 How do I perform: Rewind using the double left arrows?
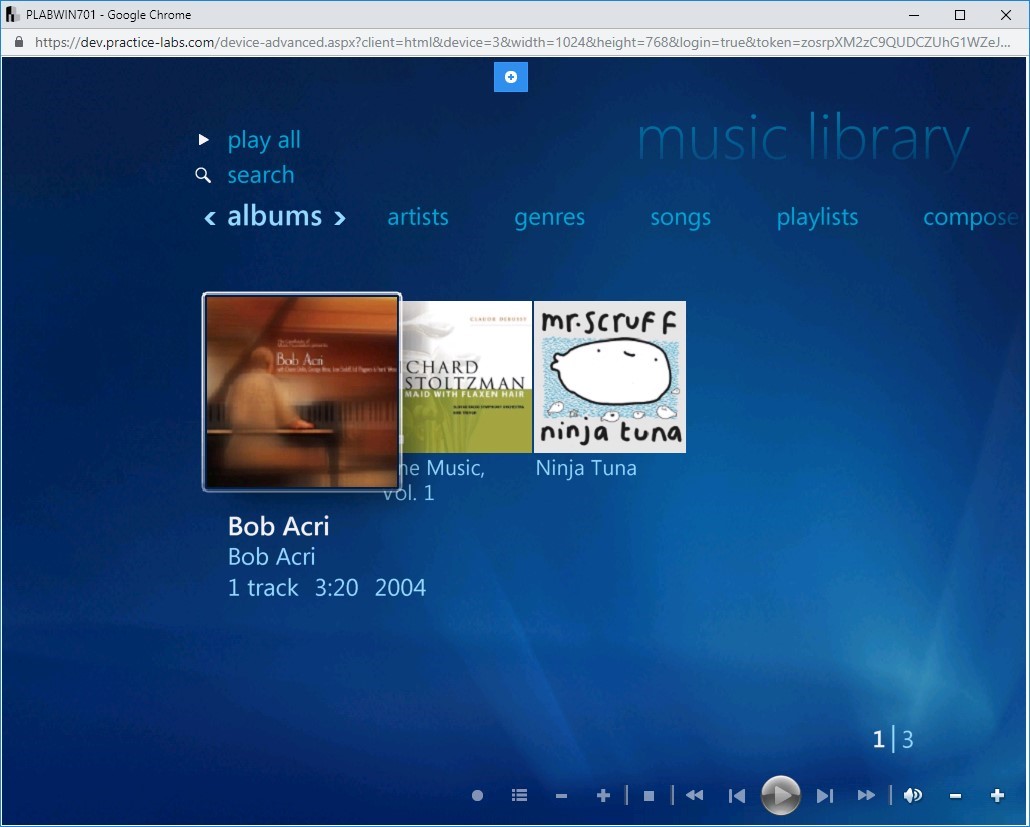click(694, 795)
